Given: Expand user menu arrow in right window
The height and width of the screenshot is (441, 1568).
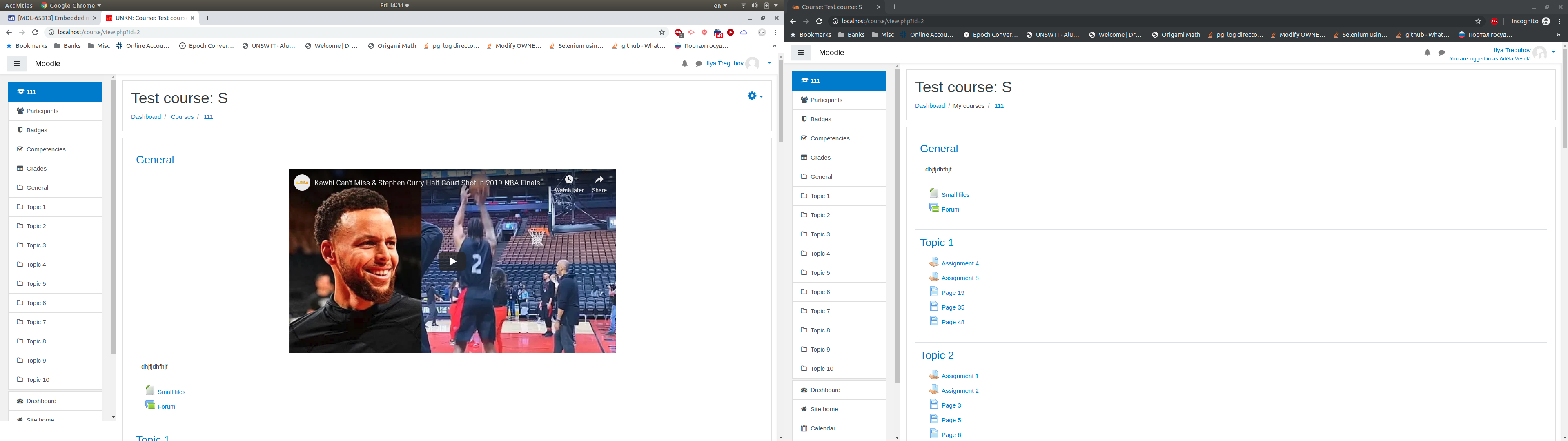Looking at the screenshot, I should (1553, 52).
